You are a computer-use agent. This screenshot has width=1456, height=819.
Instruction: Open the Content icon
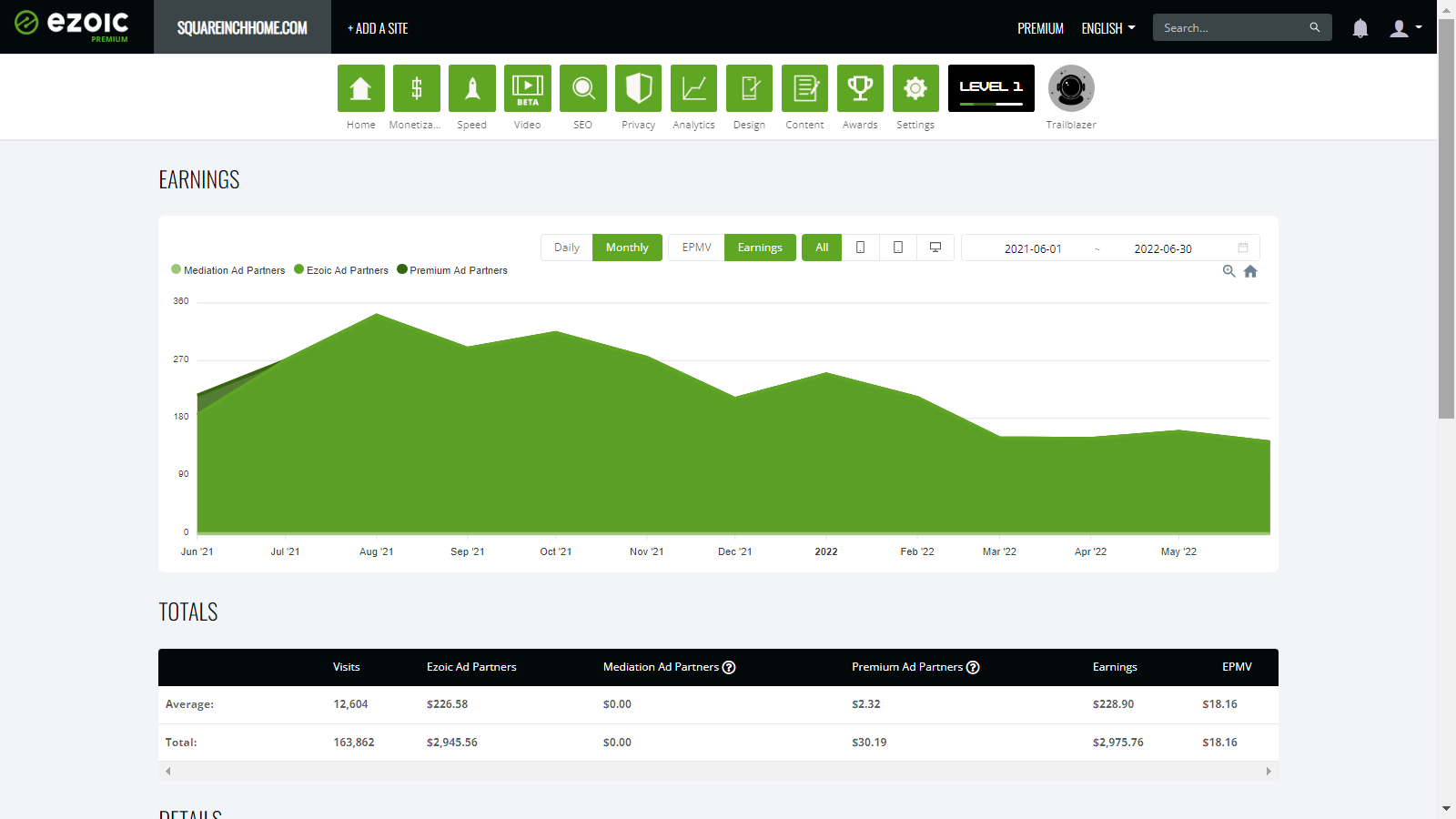[x=804, y=88]
